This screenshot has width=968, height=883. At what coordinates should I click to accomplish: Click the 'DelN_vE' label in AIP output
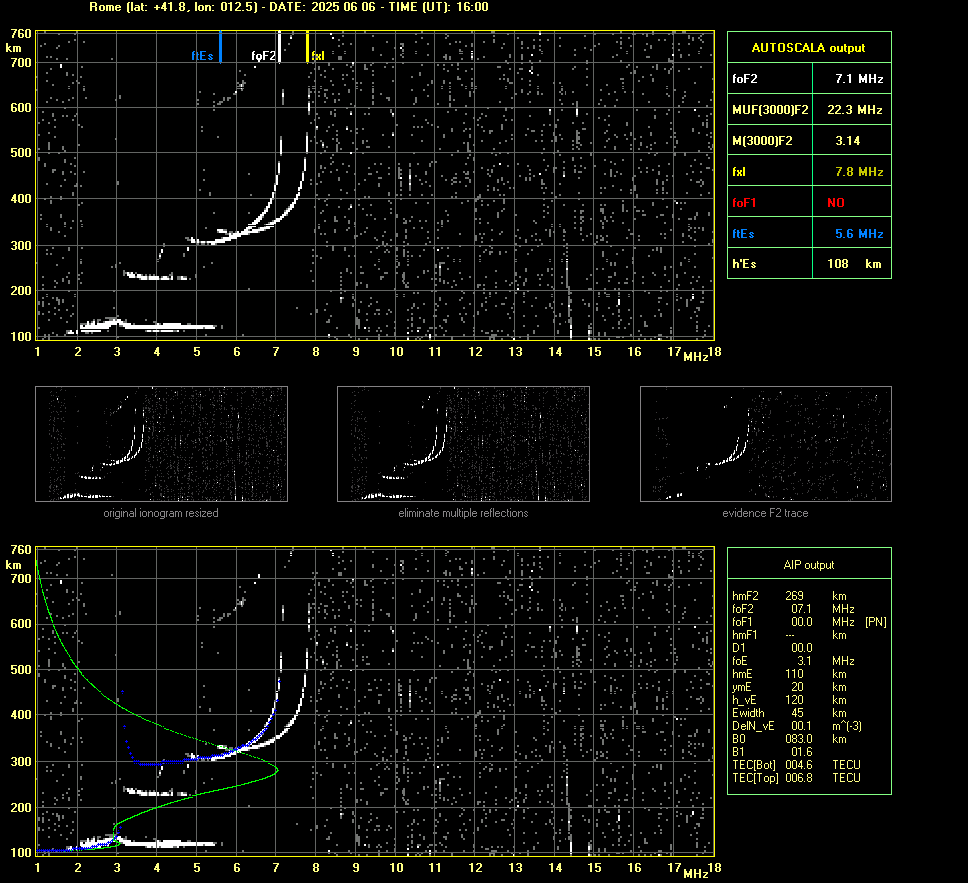pos(753,726)
